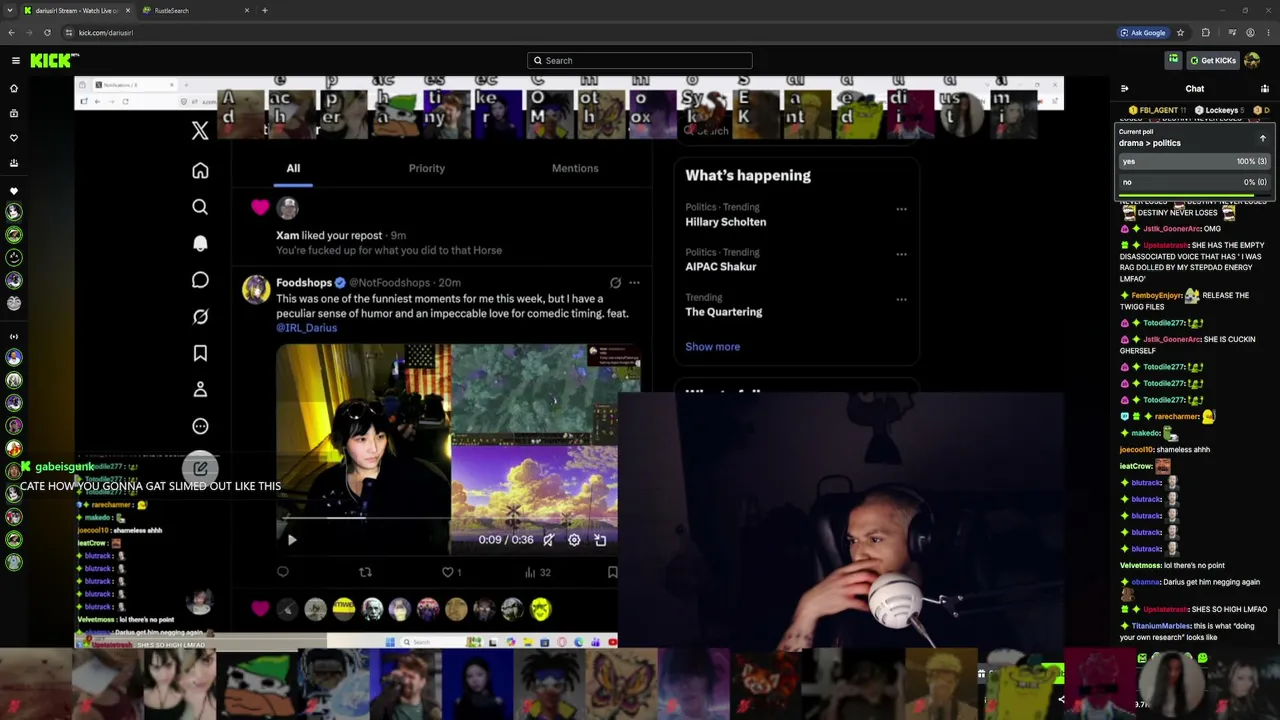Open Foodshops post more options

(634, 283)
